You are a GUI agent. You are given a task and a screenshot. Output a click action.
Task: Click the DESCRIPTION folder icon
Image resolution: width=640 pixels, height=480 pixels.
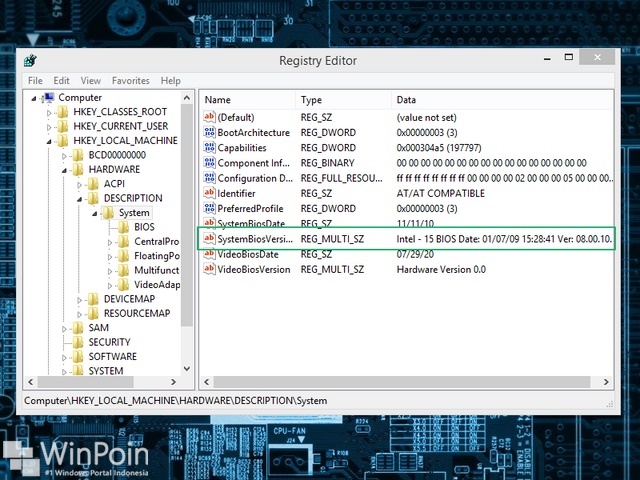pos(93,198)
